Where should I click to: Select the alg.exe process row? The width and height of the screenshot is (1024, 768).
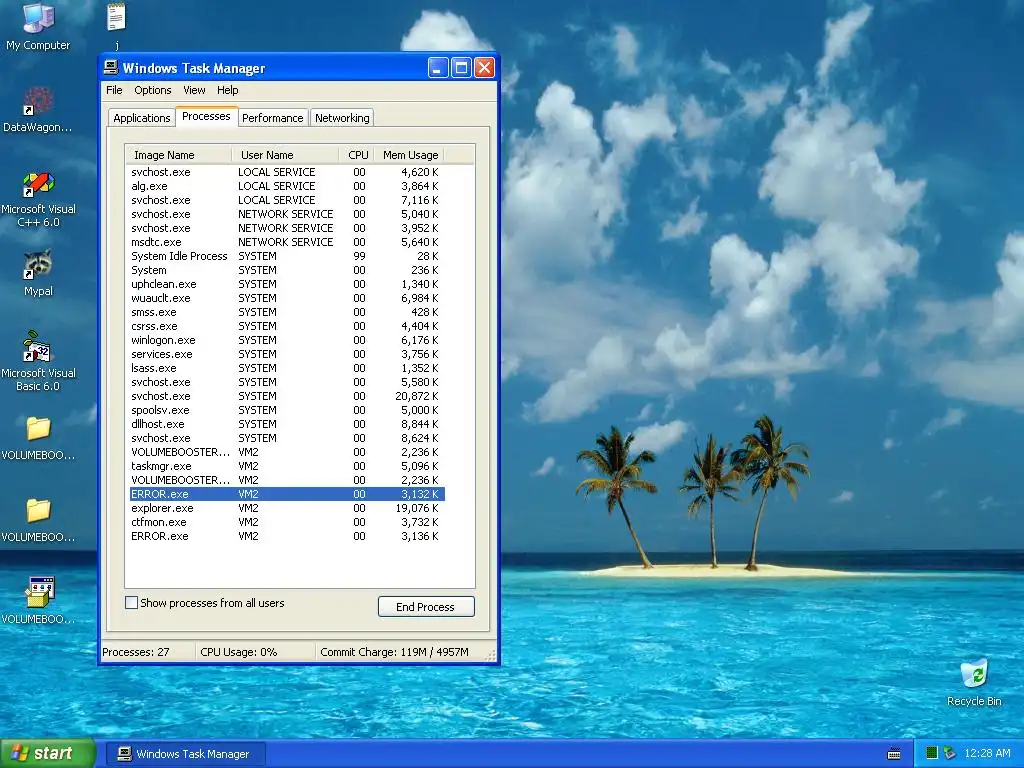(x=287, y=186)
